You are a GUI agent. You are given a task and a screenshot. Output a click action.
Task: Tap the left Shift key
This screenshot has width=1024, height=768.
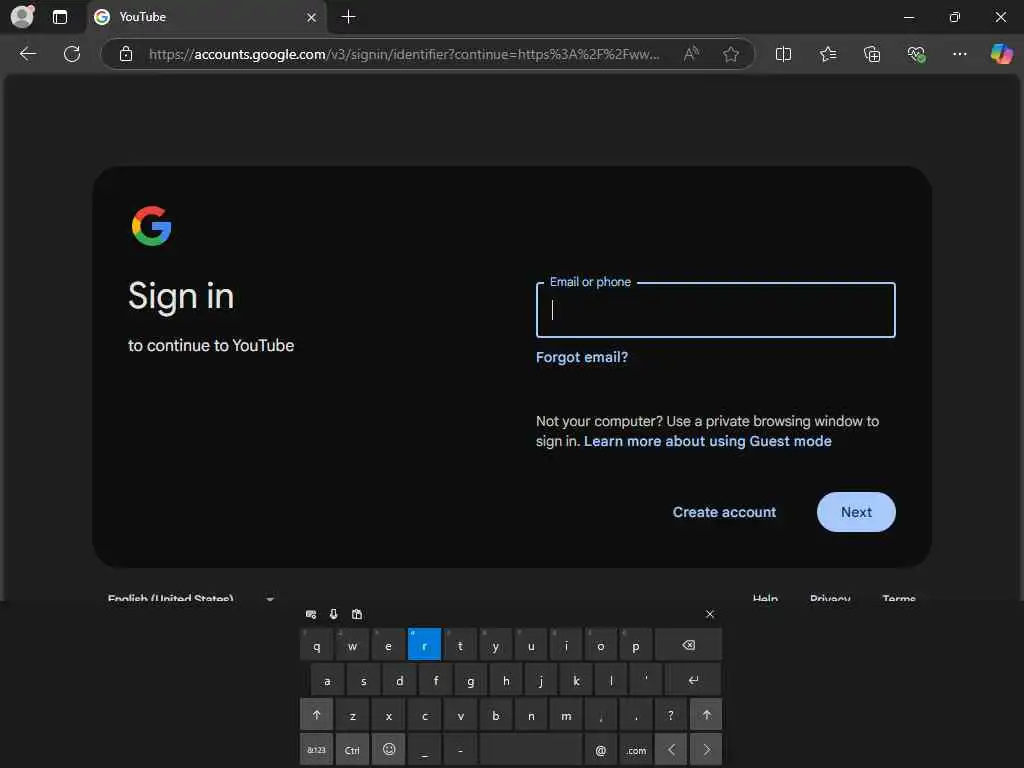317,714
